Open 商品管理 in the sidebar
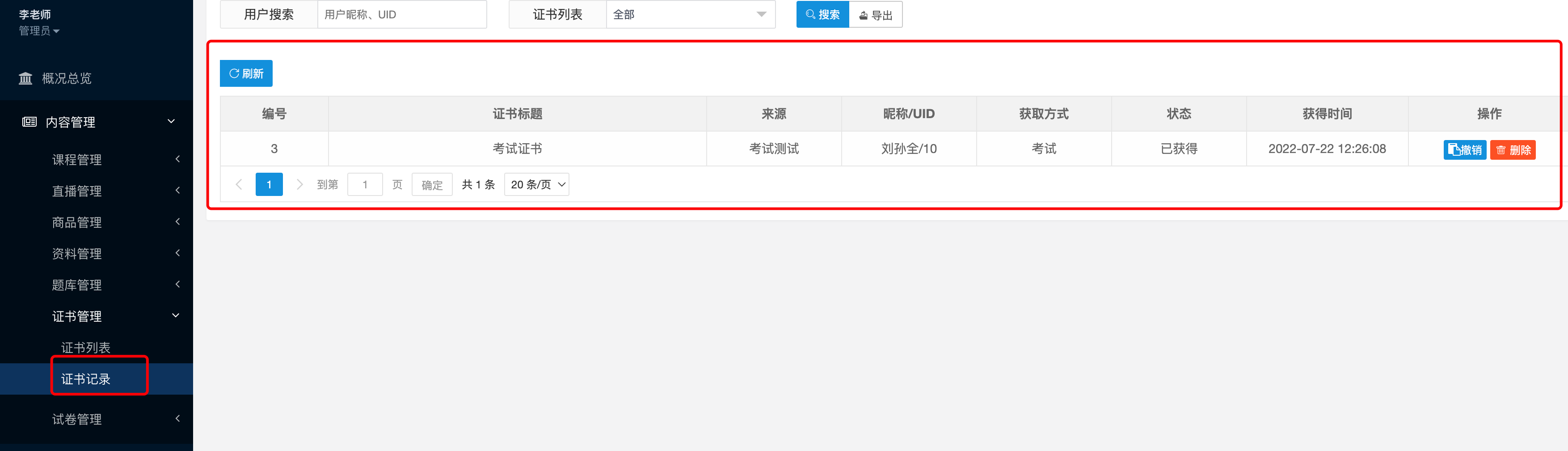This screenshot has height=451, width=1568. point(77,222)
